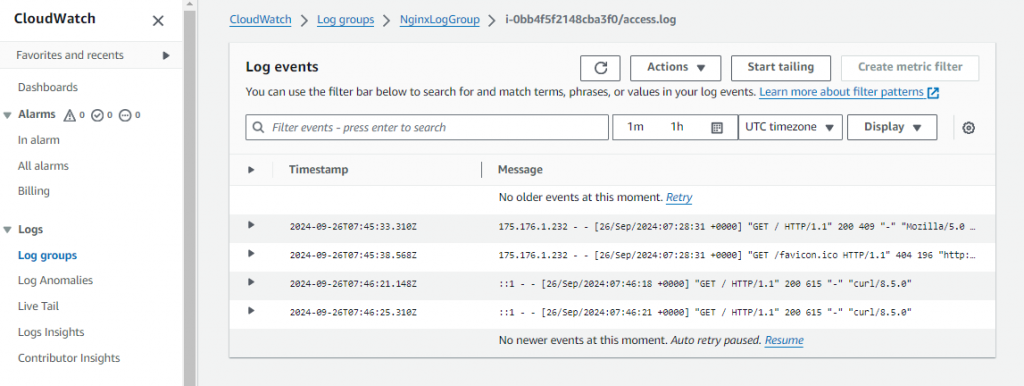Select the 1h time range
This screenshot has width=1024, height=386.
pos(677,127)
